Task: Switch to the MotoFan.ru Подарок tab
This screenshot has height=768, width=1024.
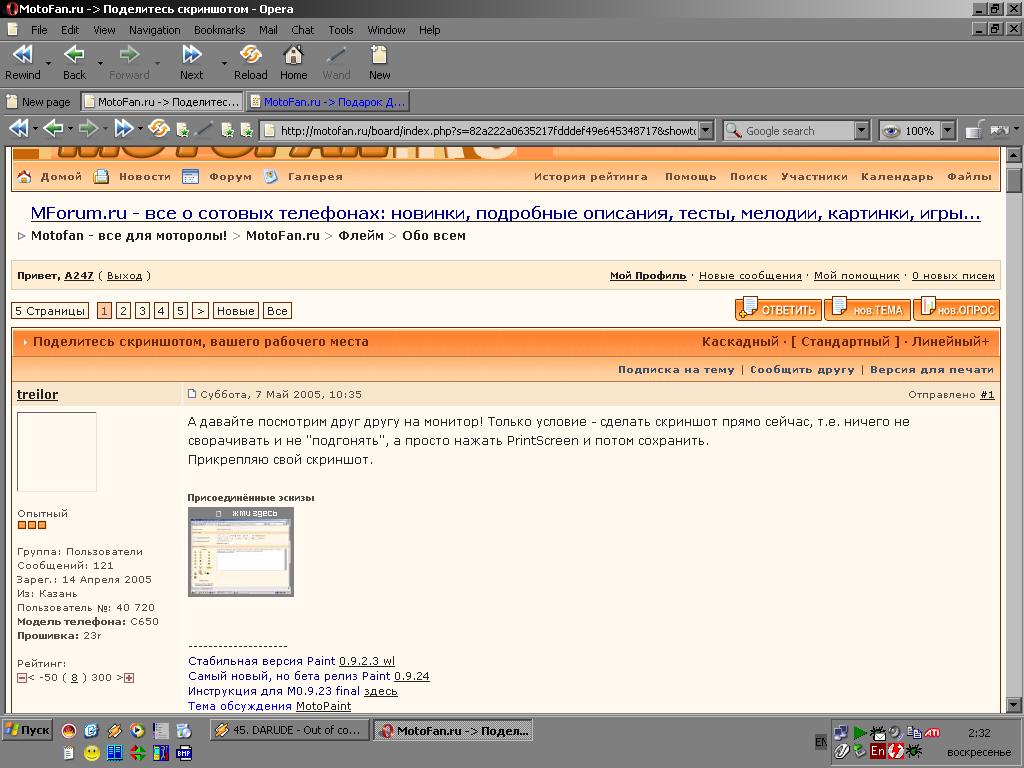Action: pyautogui.click(x=328, y=102)
